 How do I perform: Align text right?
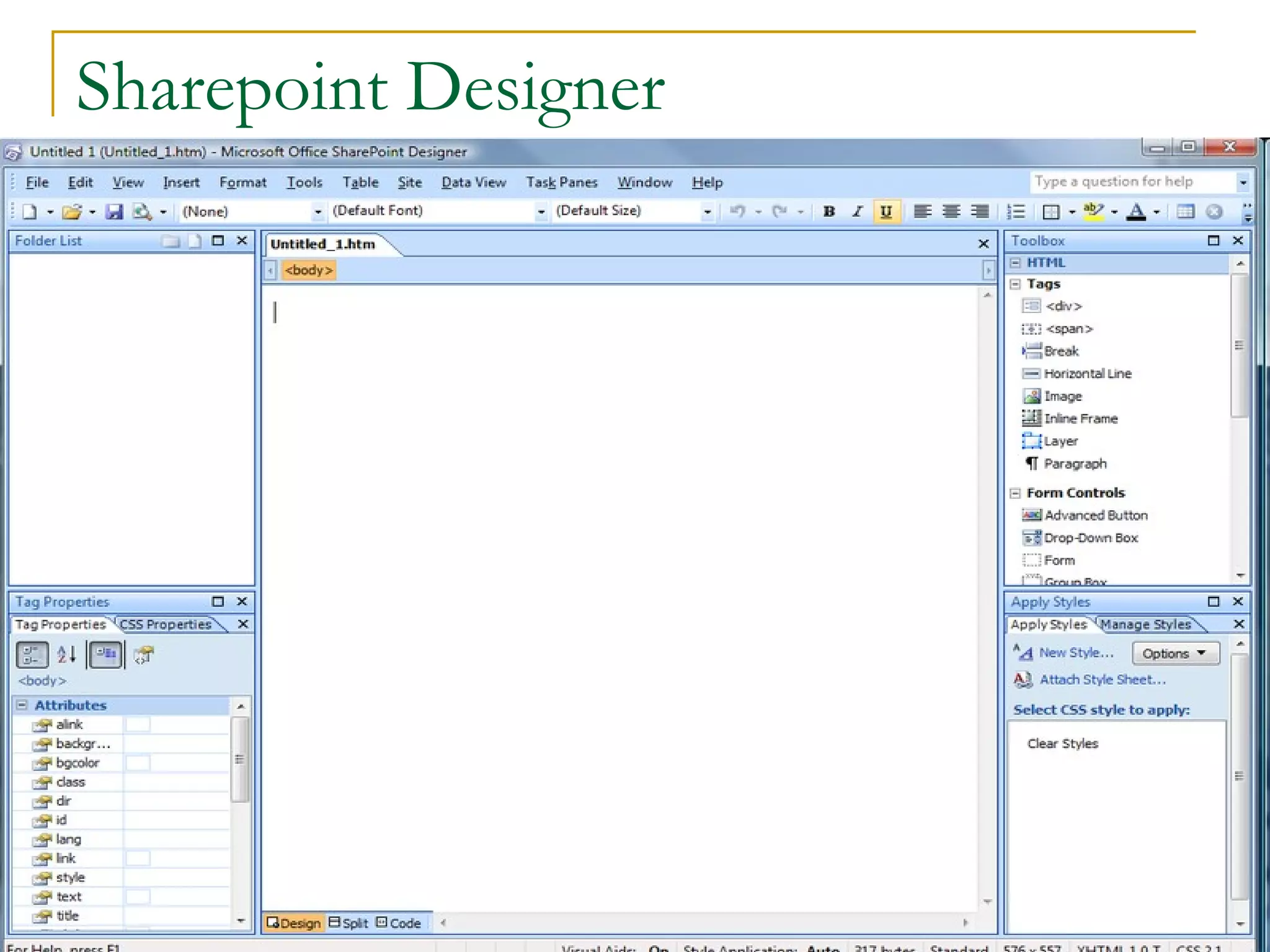tap(980, 211)
